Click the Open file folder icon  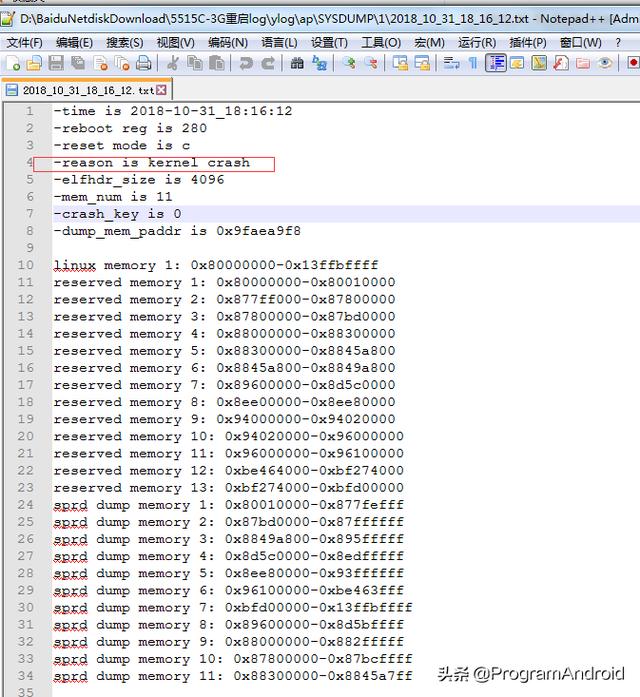tap(34, 63)
